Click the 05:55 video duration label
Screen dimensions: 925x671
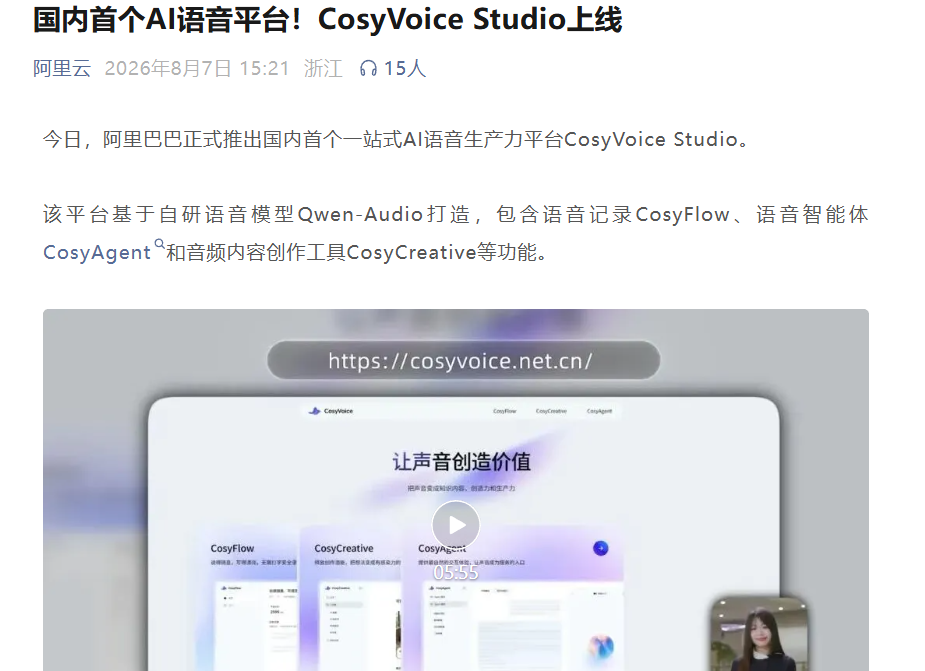(x=456, y=572)
